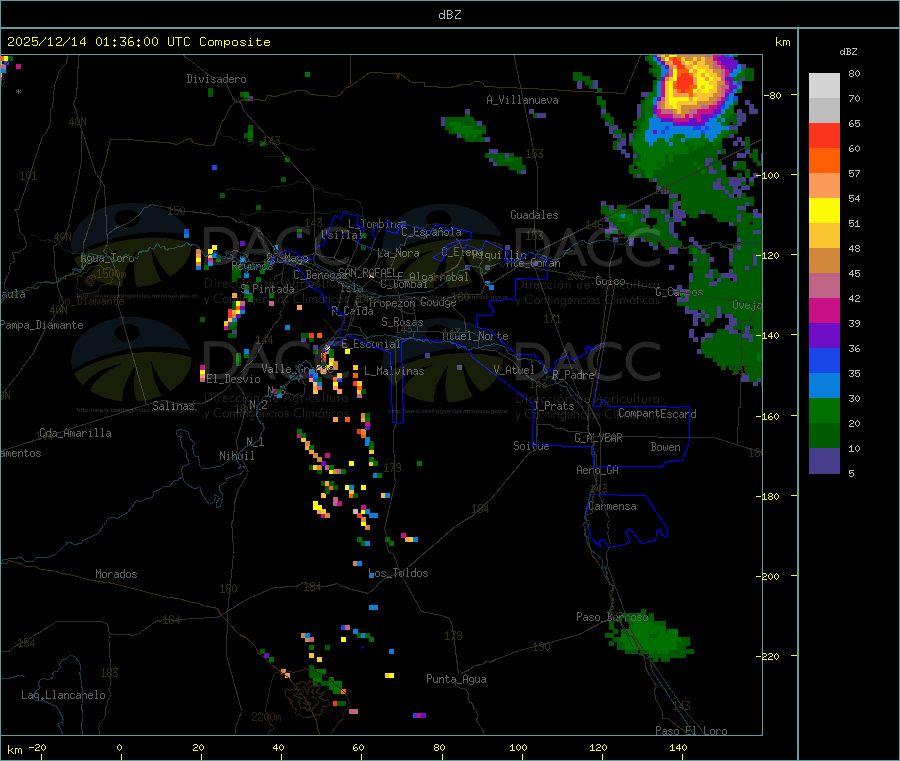Click the 'S_Rosas' map label

click(402, 322)
